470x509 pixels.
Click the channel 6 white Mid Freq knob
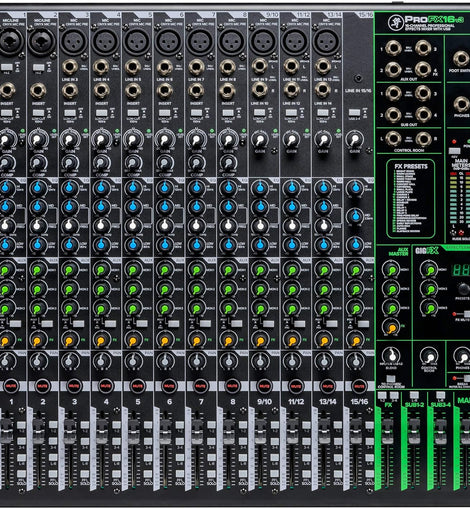click(x=164, y=226)
